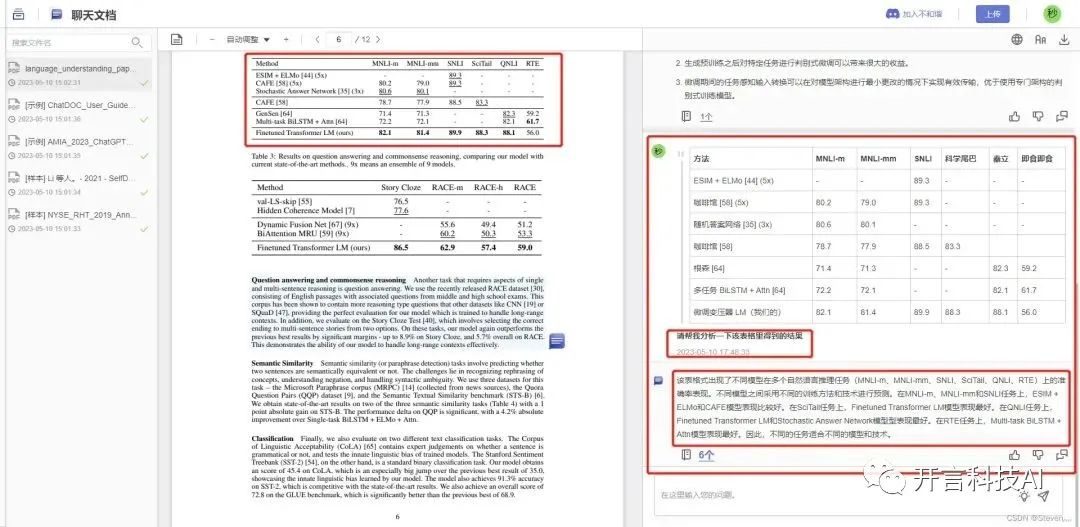Click the source pages icon beside 1个
1080x527 pixels.
click(686, 116)
